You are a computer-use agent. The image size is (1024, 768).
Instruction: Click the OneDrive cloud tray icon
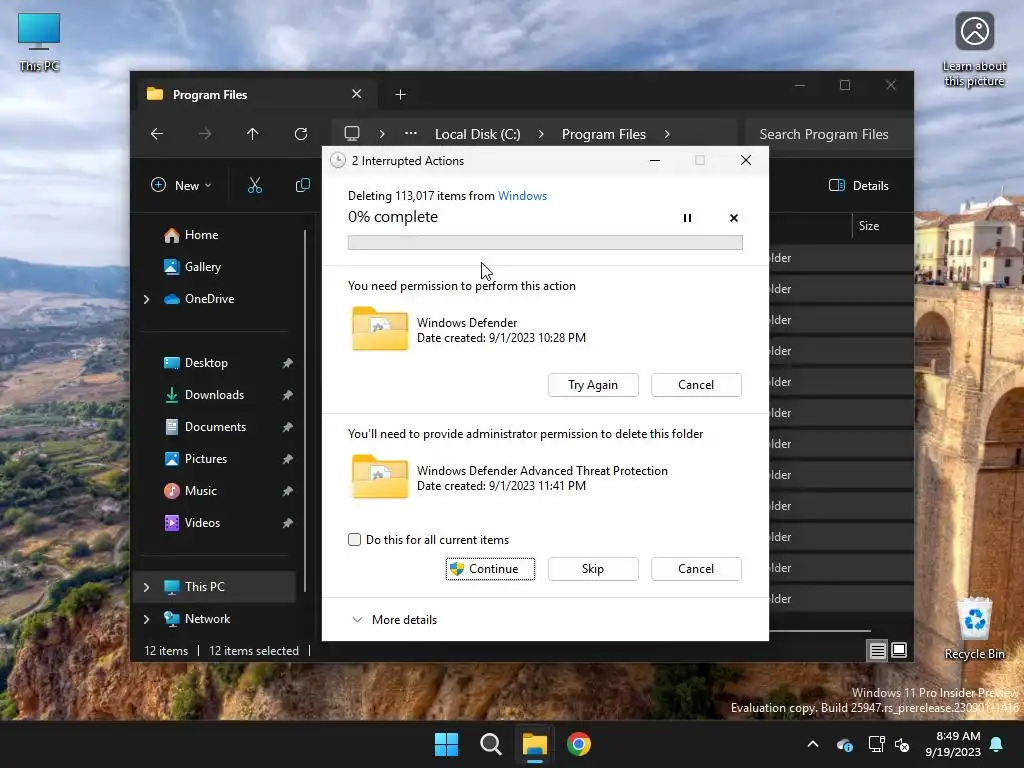pyautogui.click(x=844, y=744)
